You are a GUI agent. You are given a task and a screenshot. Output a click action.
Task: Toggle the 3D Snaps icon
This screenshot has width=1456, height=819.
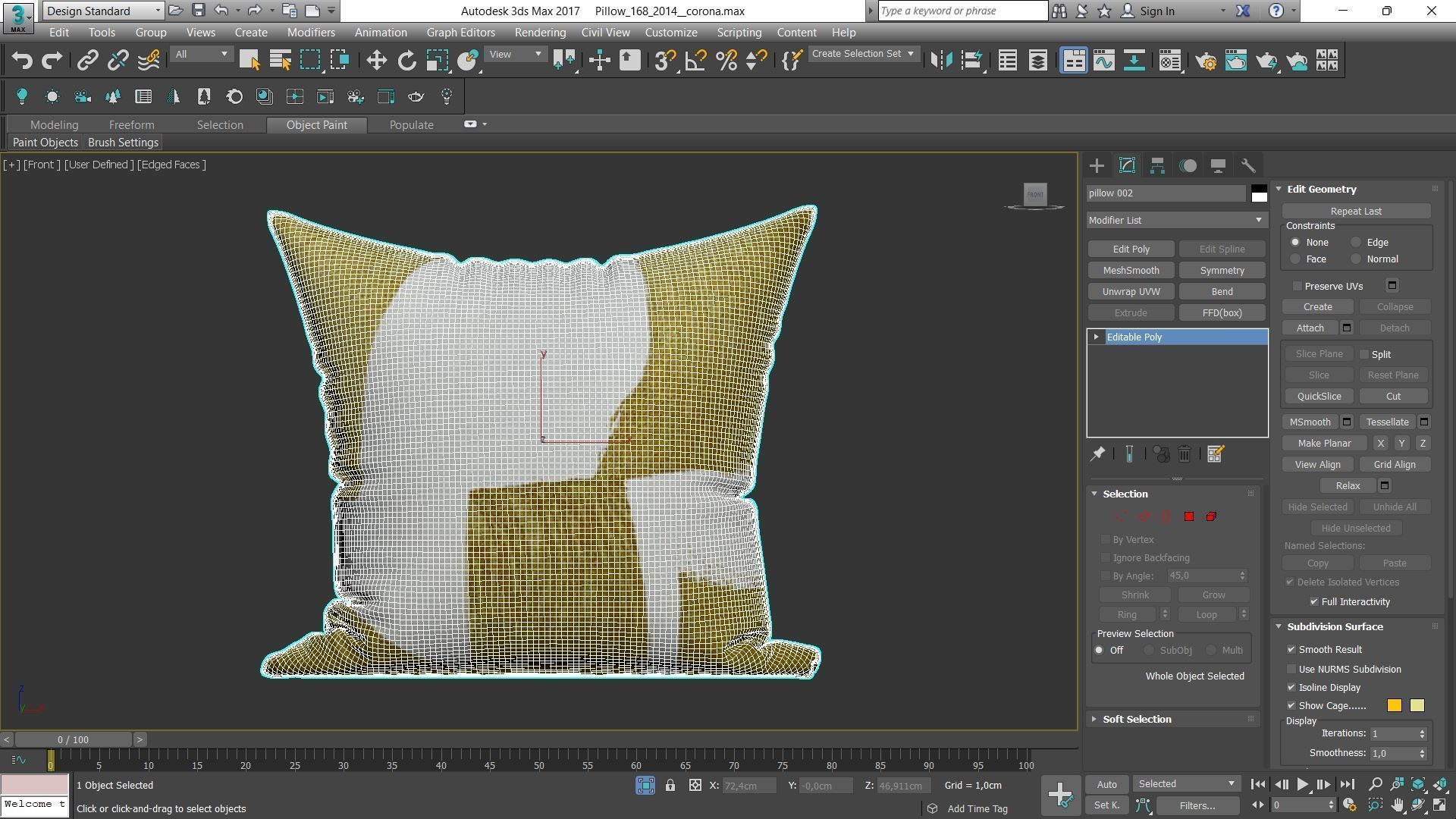click(665, 61)
